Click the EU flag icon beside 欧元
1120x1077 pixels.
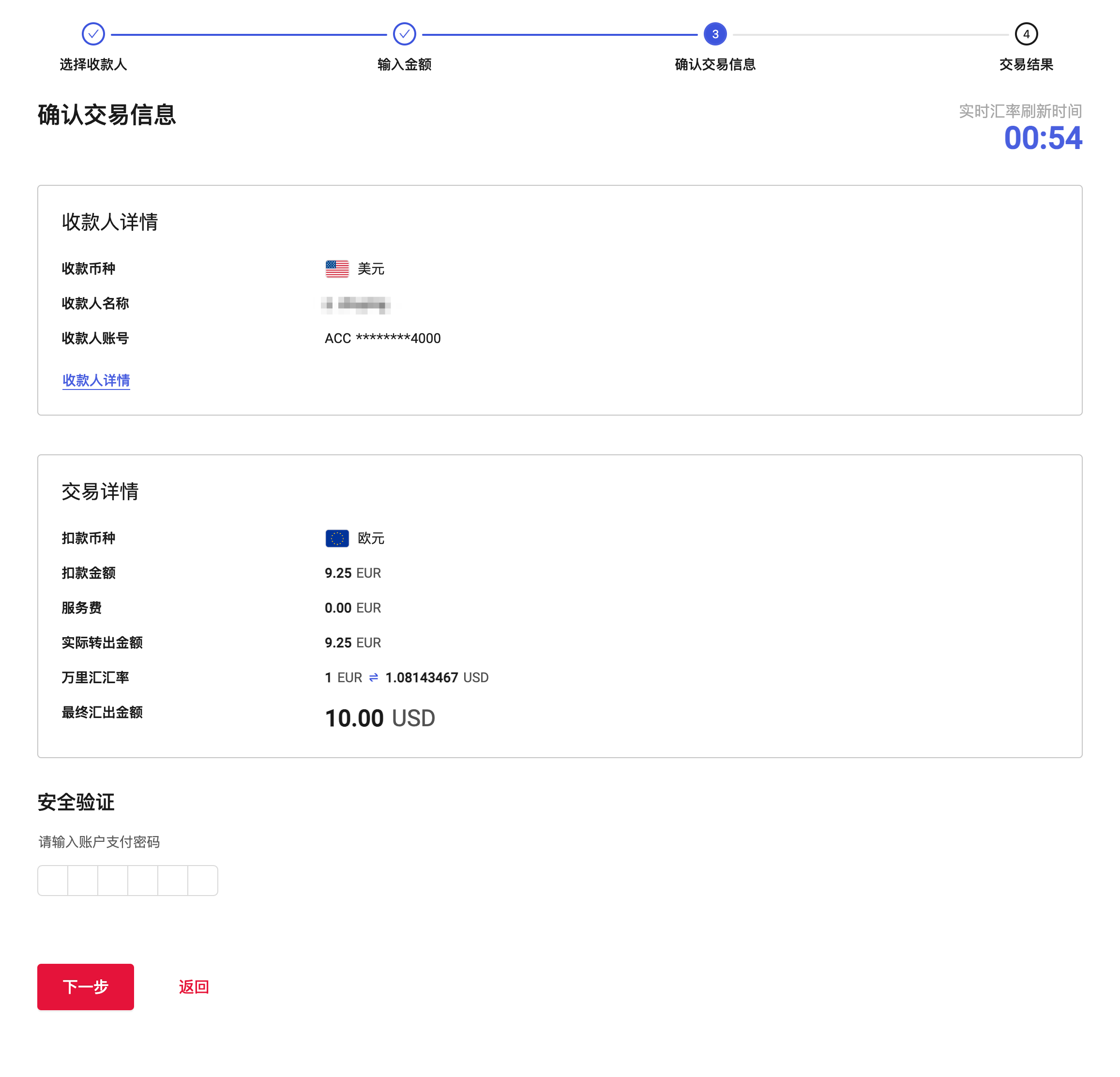[x=336, y=538]
